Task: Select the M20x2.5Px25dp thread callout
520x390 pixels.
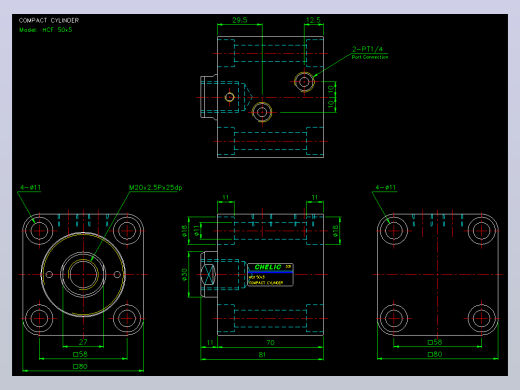Action: click(x=155, y=187)
